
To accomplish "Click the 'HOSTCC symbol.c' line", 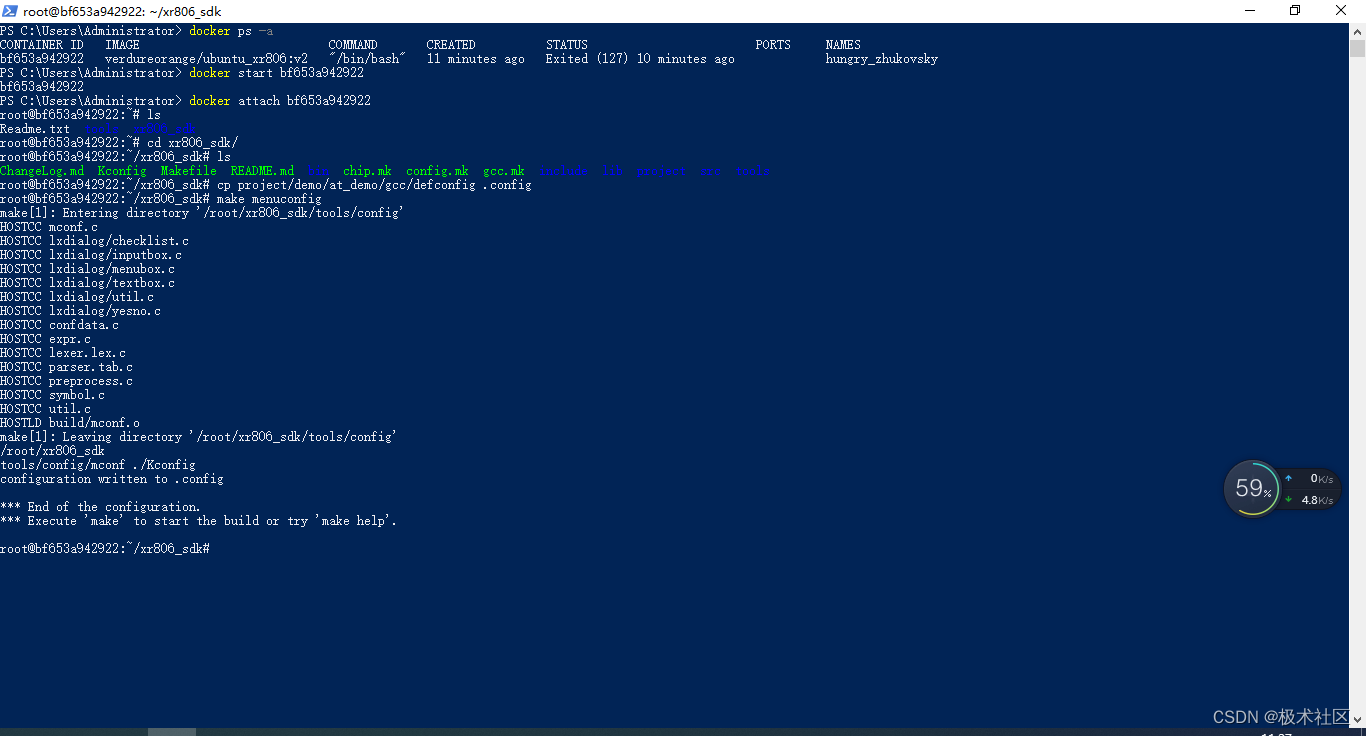I will point(52,395).
